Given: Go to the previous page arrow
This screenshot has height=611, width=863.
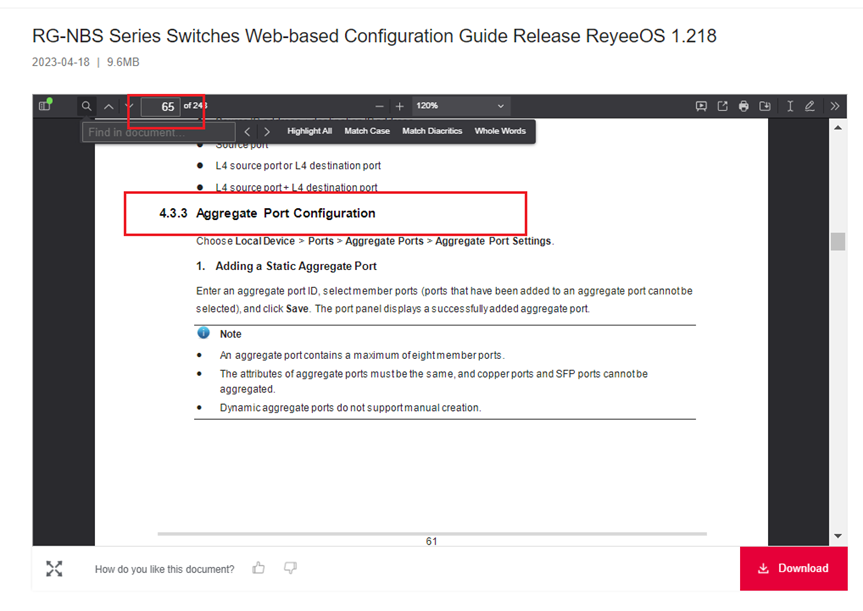Looking at the screenshot, I should 109,106.
